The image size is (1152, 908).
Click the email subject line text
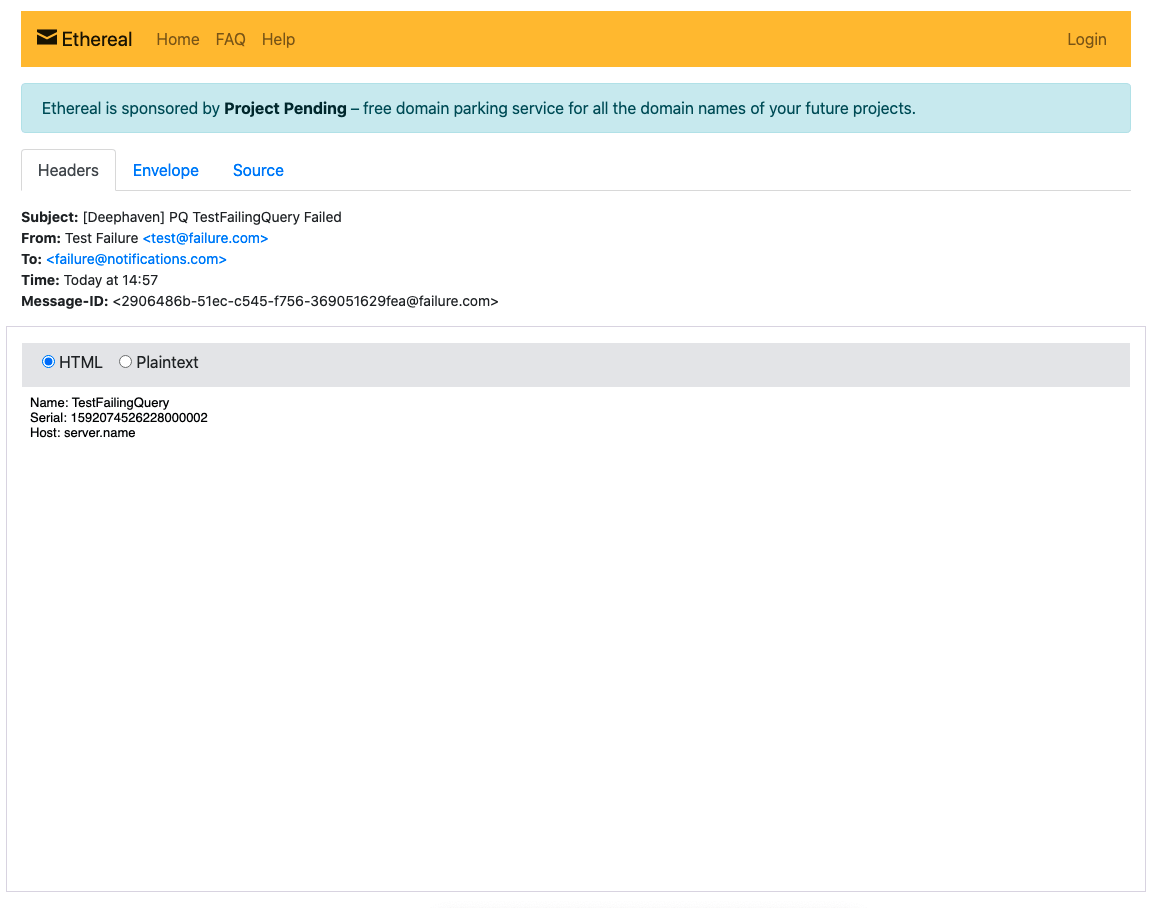click(212, 217)
